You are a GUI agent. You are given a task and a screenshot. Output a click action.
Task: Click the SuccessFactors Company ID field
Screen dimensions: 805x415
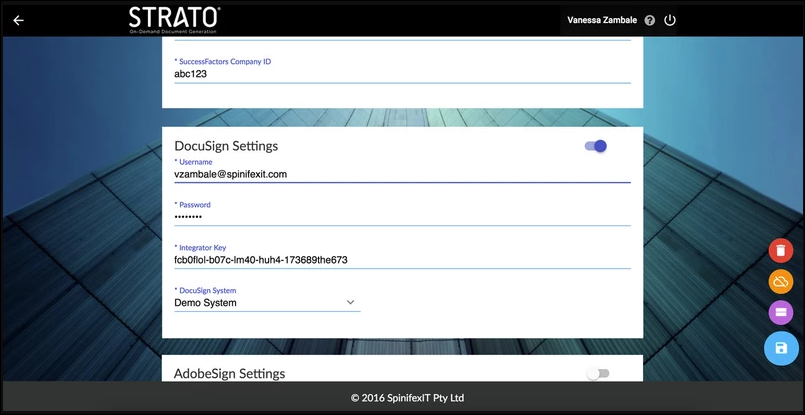coord(400,73)
